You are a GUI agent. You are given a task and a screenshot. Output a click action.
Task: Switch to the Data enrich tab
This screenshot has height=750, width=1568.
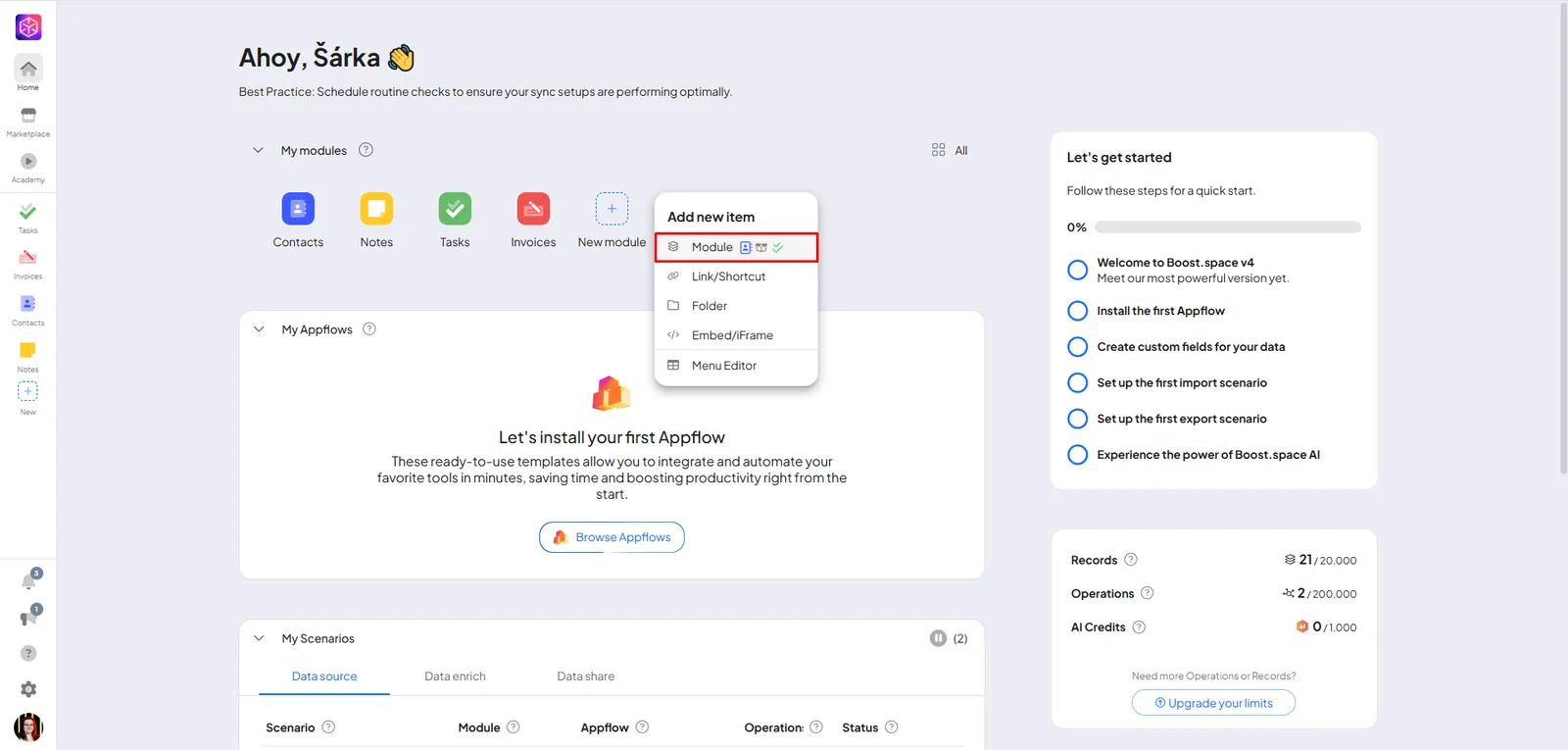455,676
